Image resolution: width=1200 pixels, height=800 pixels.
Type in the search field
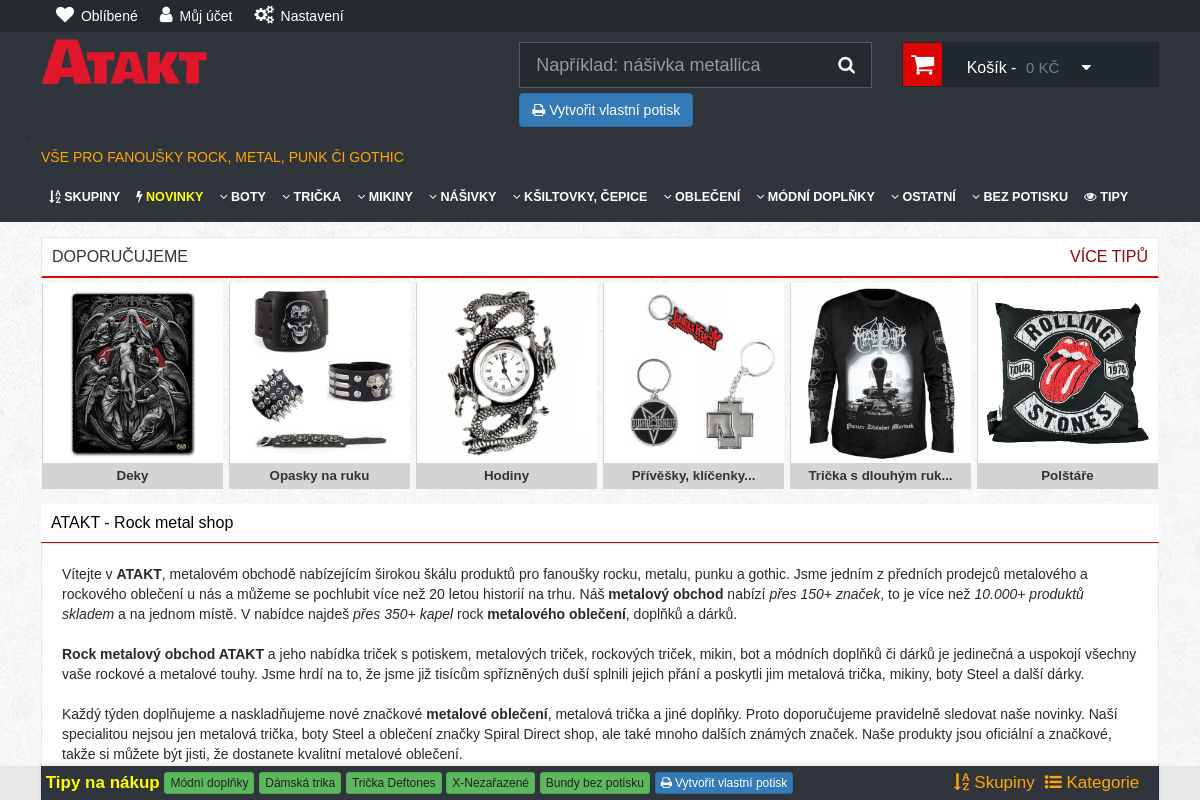(675, 65)
